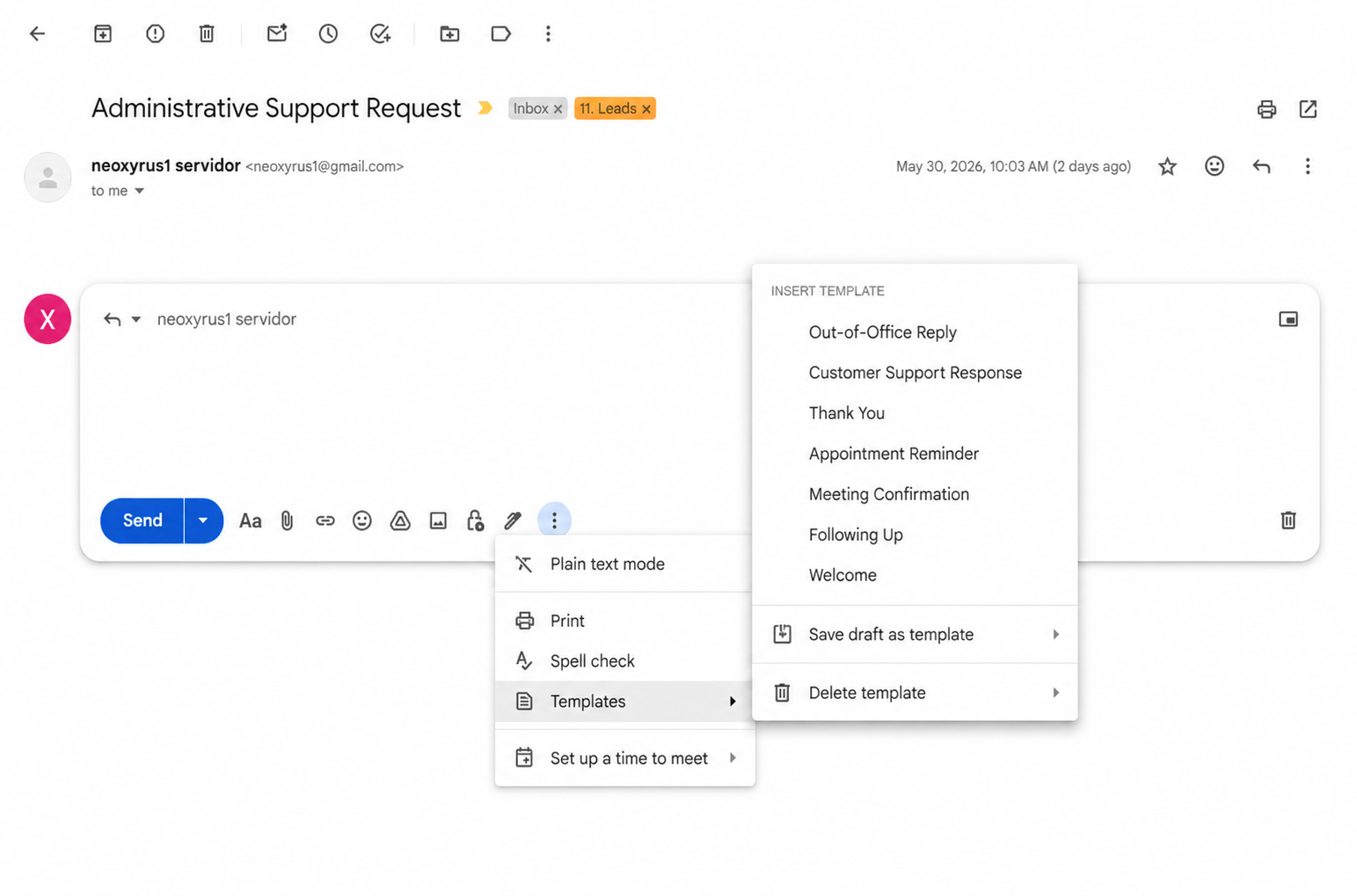The image size is (1357, 896).
Task: Add an emoji reaction to message
Action: point(1215,166)
